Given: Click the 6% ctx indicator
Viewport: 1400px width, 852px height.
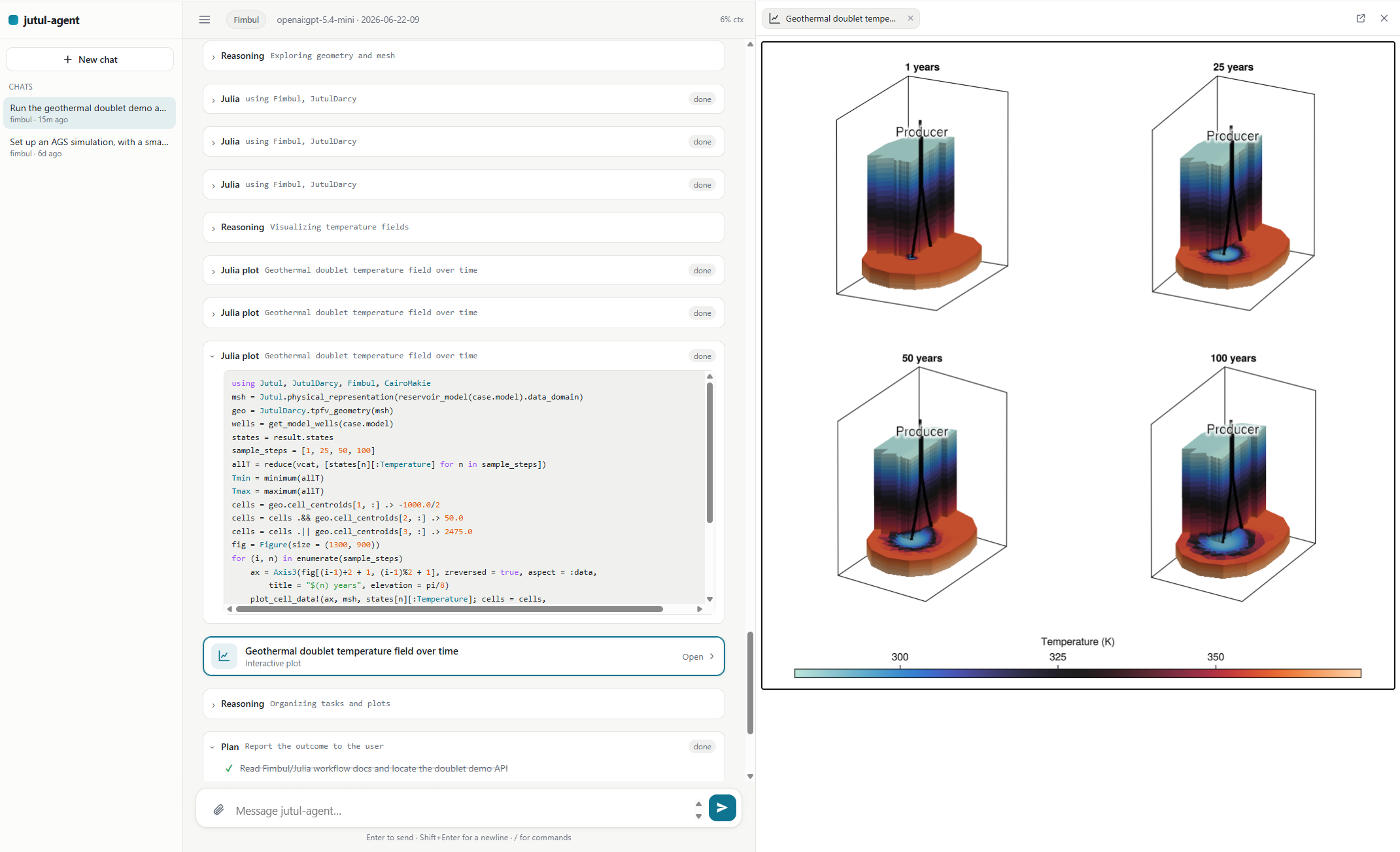Looking at the screenshot, I should (732, 20).
